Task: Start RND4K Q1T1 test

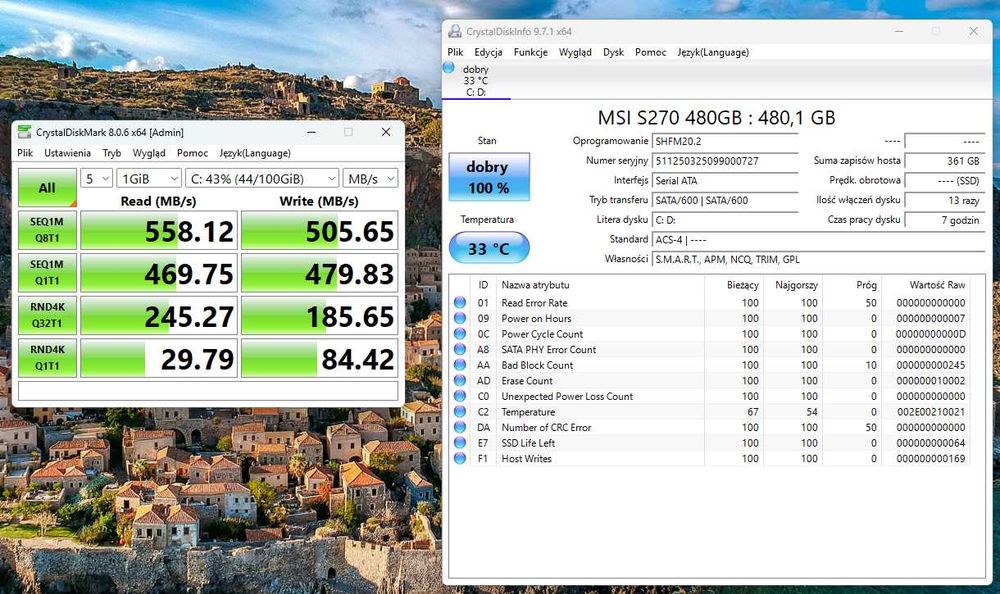Action: [47, 357]
